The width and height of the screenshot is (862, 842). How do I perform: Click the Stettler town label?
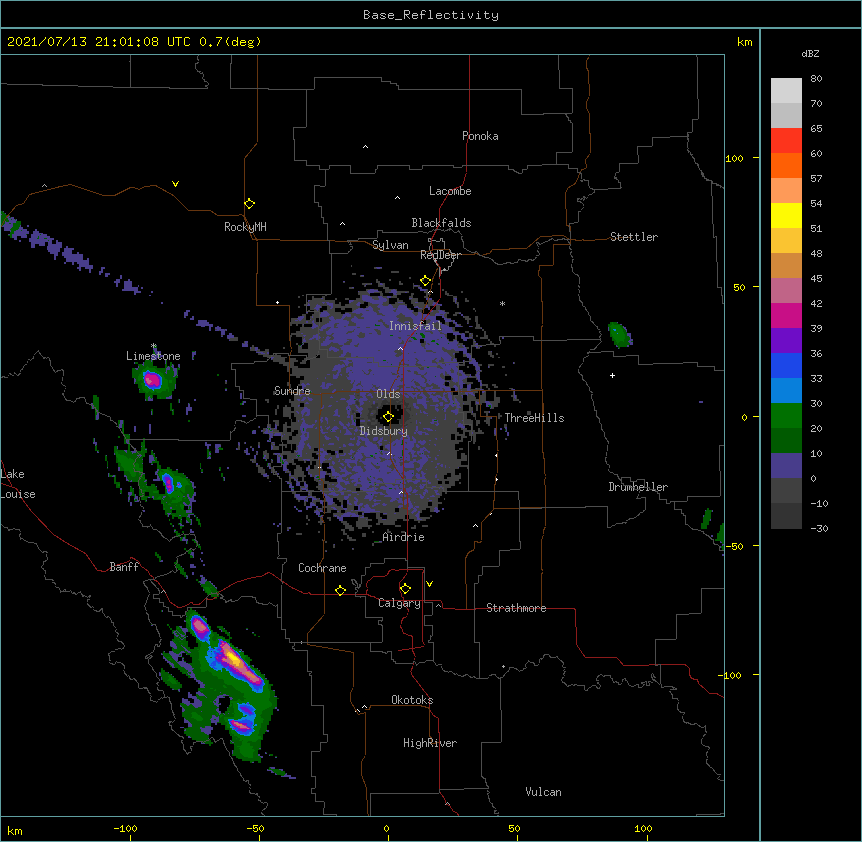(x=634, y=237)
